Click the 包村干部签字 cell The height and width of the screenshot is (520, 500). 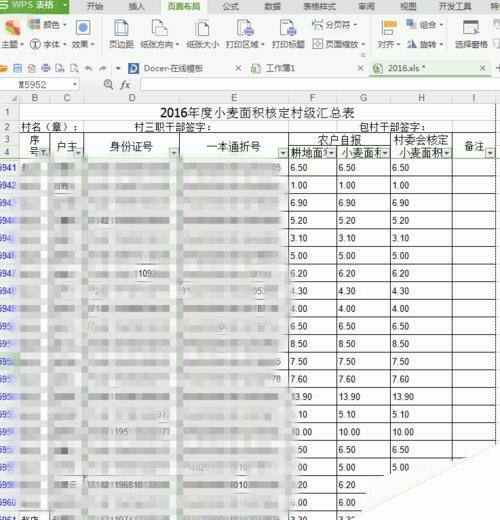click(x=392, y=127)
